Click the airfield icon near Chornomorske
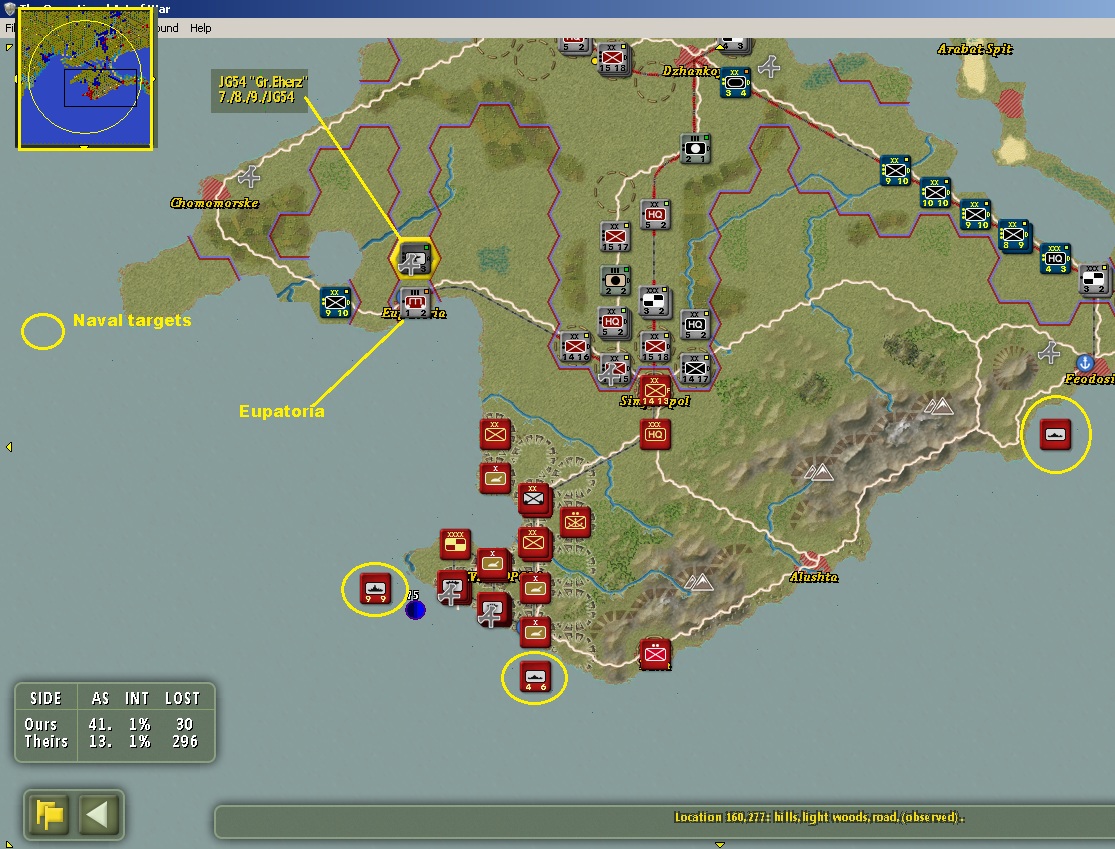The image size is (1115, 849). pyautogui.click(x=249, y=176)
